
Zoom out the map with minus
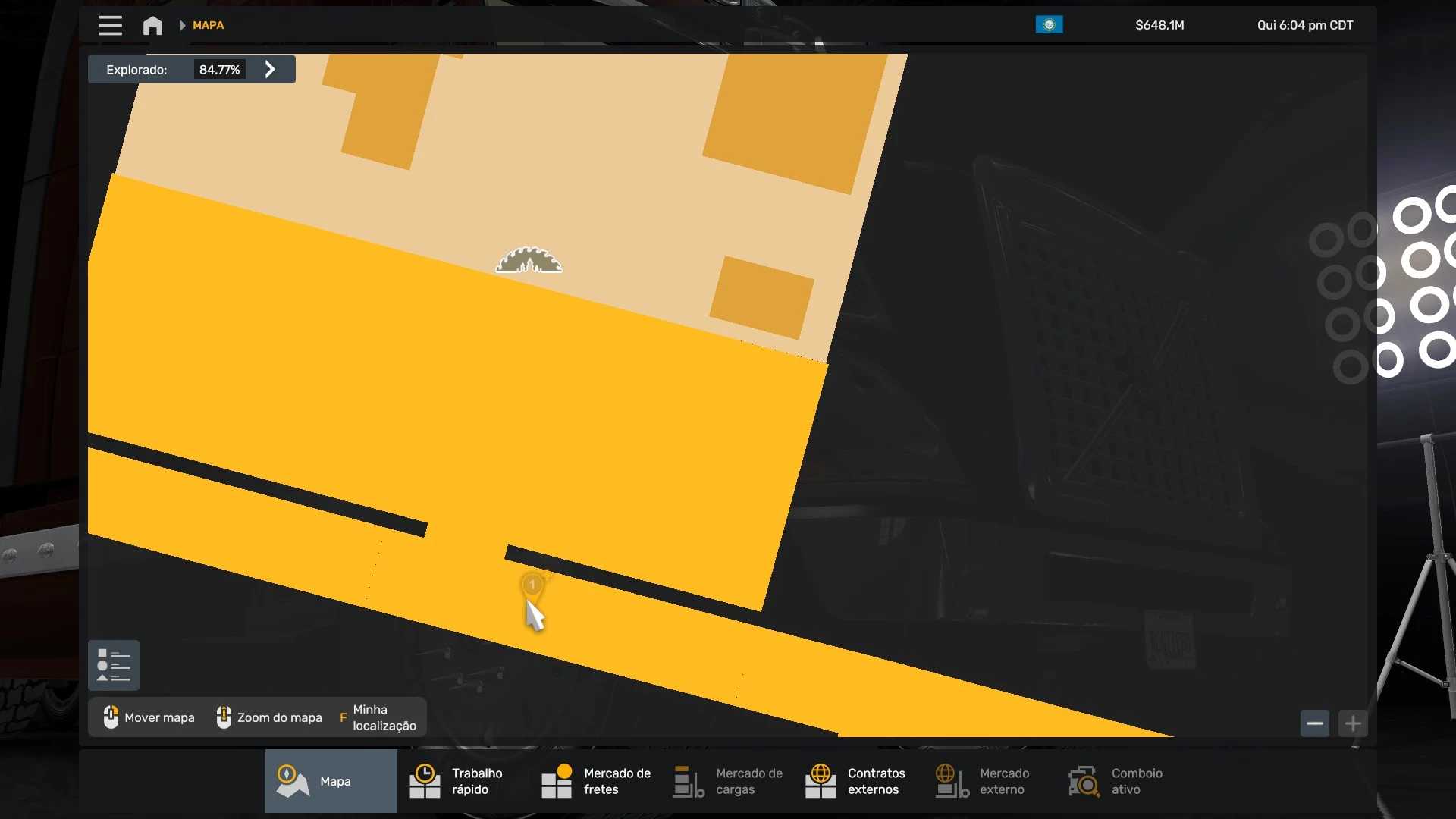tap(1315, 723)
